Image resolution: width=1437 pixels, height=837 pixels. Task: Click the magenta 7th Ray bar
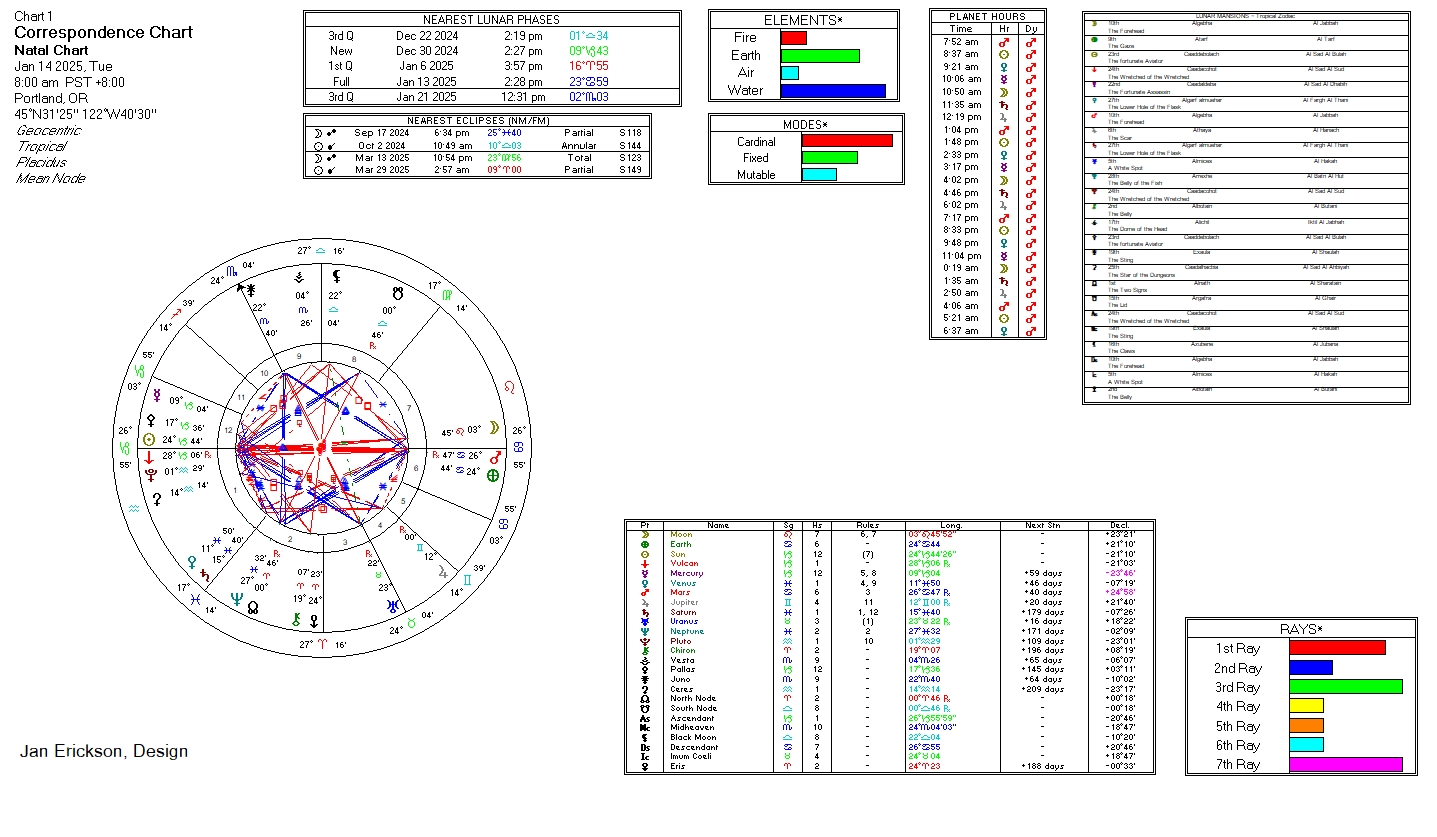pyautogui.click(x=1346, y=765)
